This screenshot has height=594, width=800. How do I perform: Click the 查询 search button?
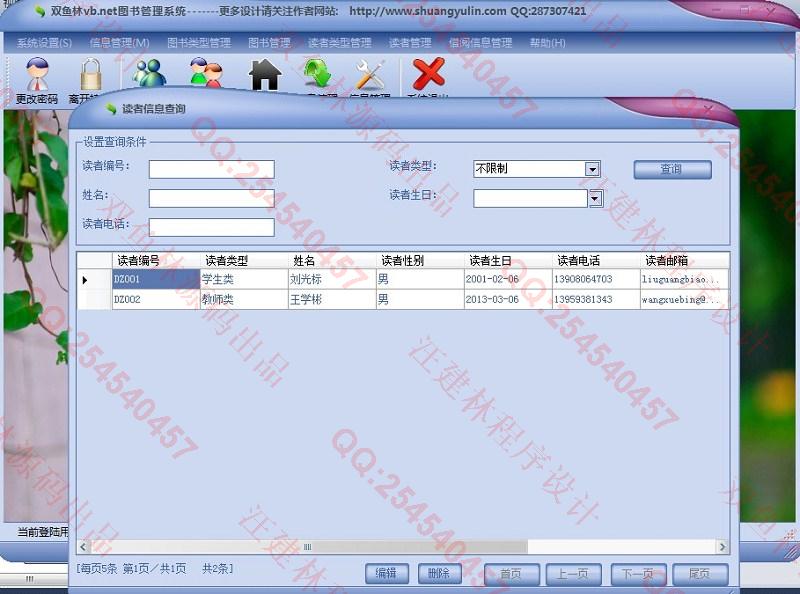tap(672, 169)
